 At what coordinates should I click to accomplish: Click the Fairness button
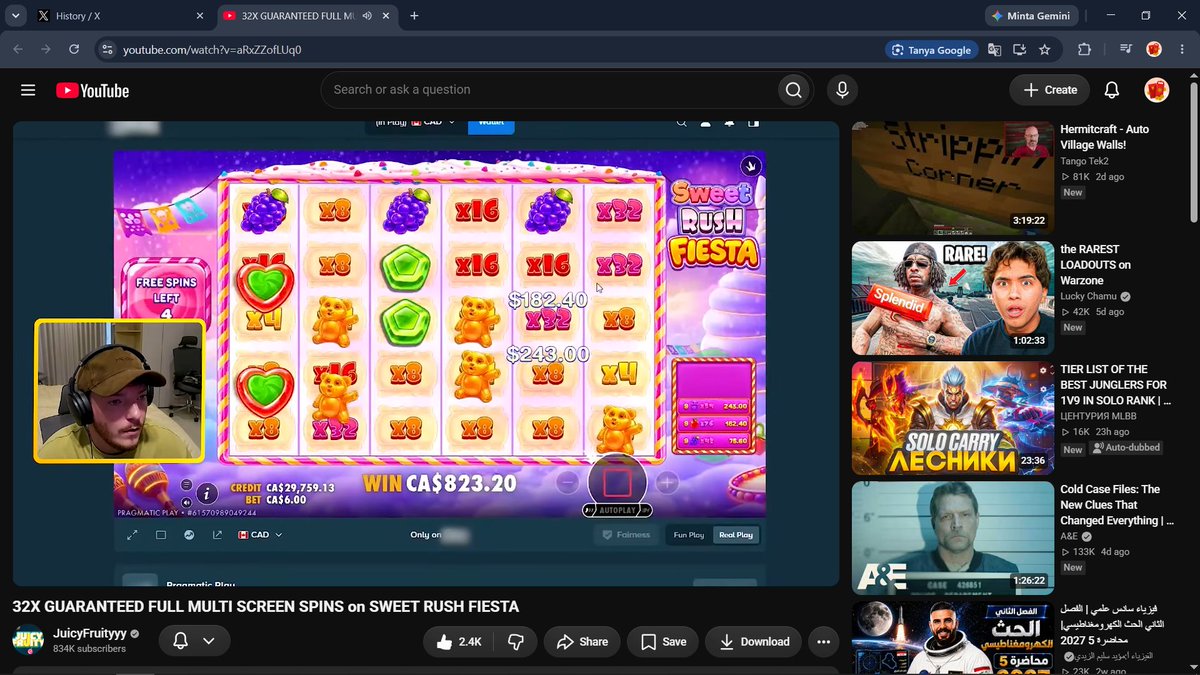[x=624, y=535]
